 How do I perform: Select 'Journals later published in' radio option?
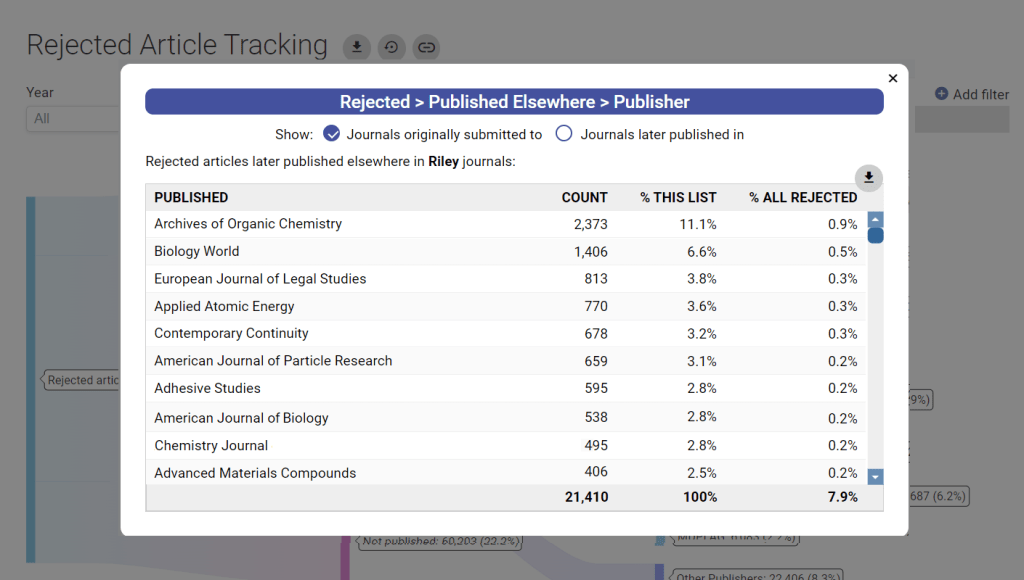click(x=564, y=134)
